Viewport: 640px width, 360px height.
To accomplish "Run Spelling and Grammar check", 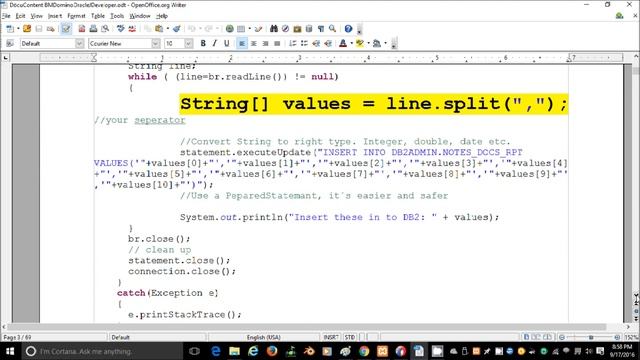I will click(x=120, y=29).
